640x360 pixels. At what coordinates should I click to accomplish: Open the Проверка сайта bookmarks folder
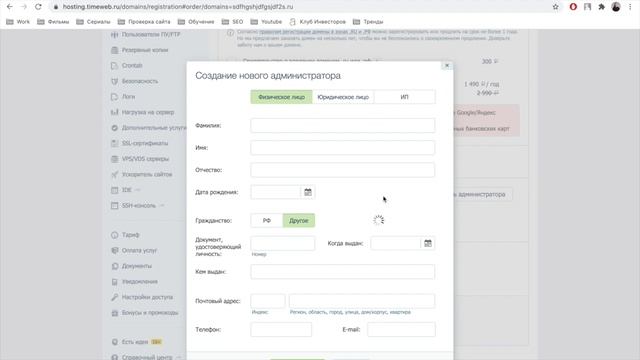(144, 22)
